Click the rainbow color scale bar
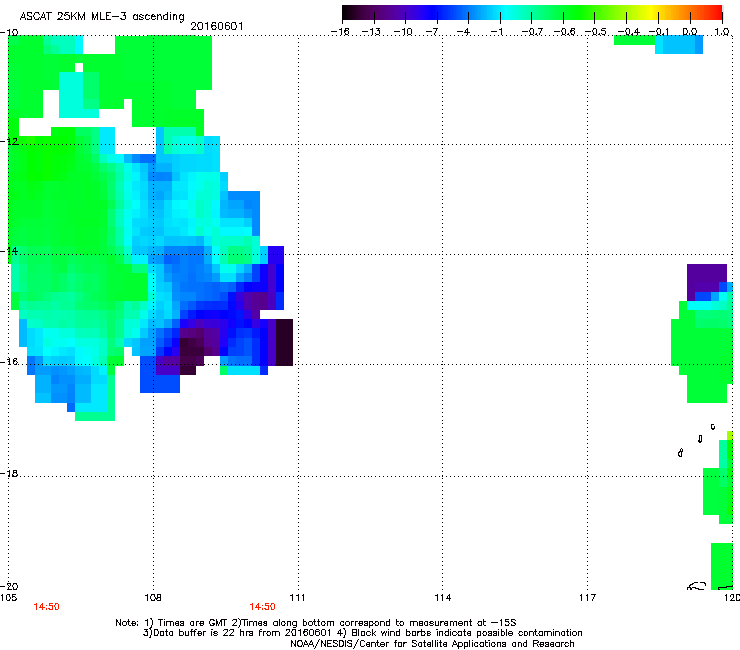The width and height of the screenshot is (740, 650). (532, 13)
